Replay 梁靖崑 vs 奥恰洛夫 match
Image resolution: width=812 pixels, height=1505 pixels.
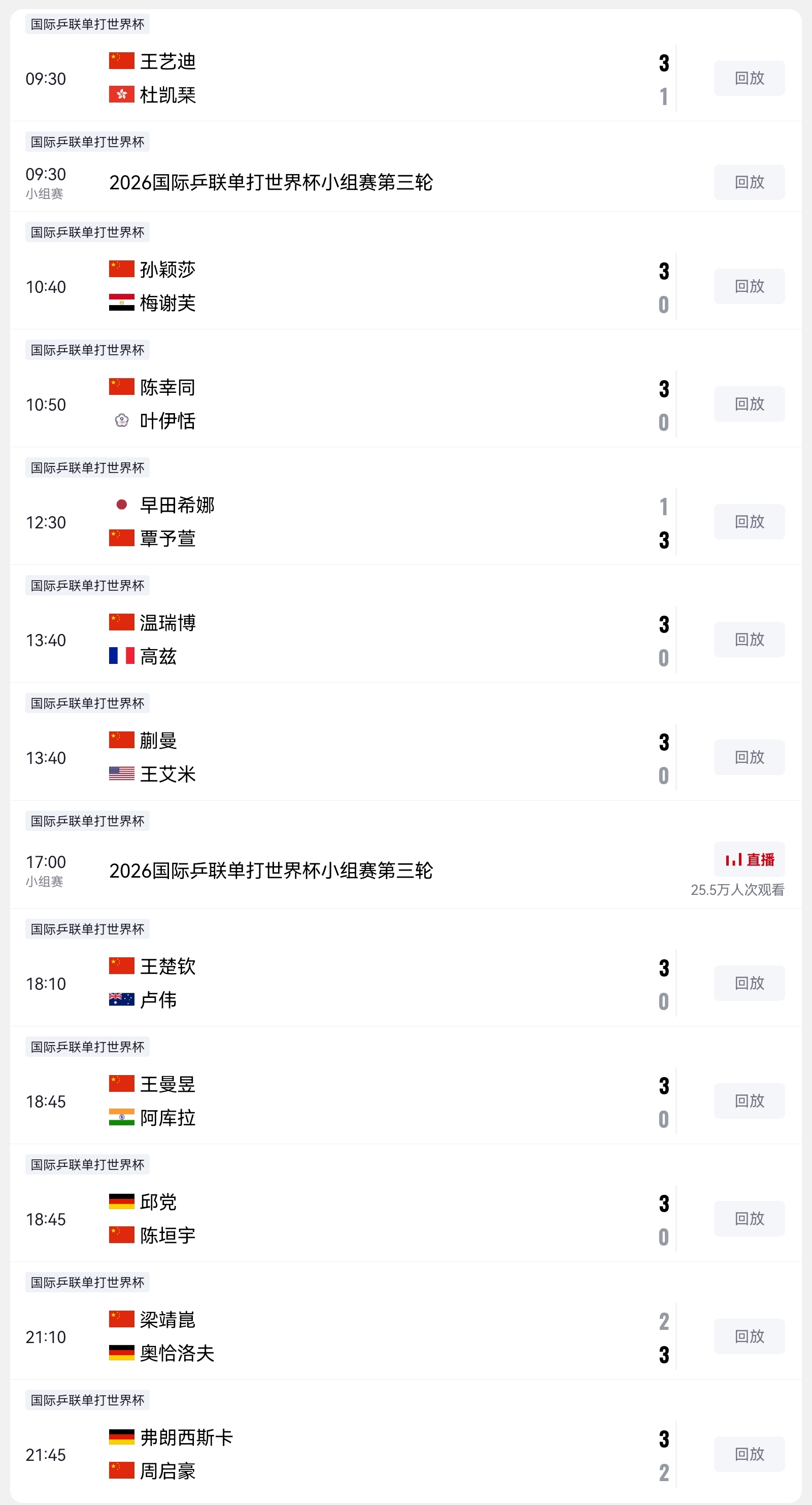click(749, 1336)
